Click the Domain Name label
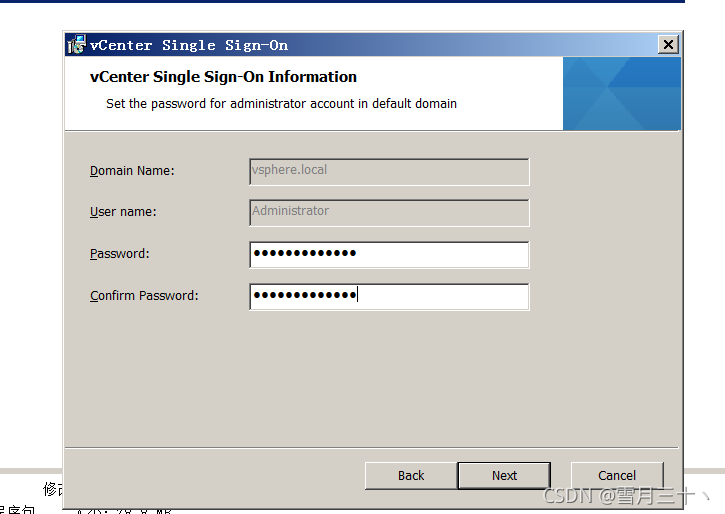The height and width of the screenshot is (514, 725). pos(132,171)
